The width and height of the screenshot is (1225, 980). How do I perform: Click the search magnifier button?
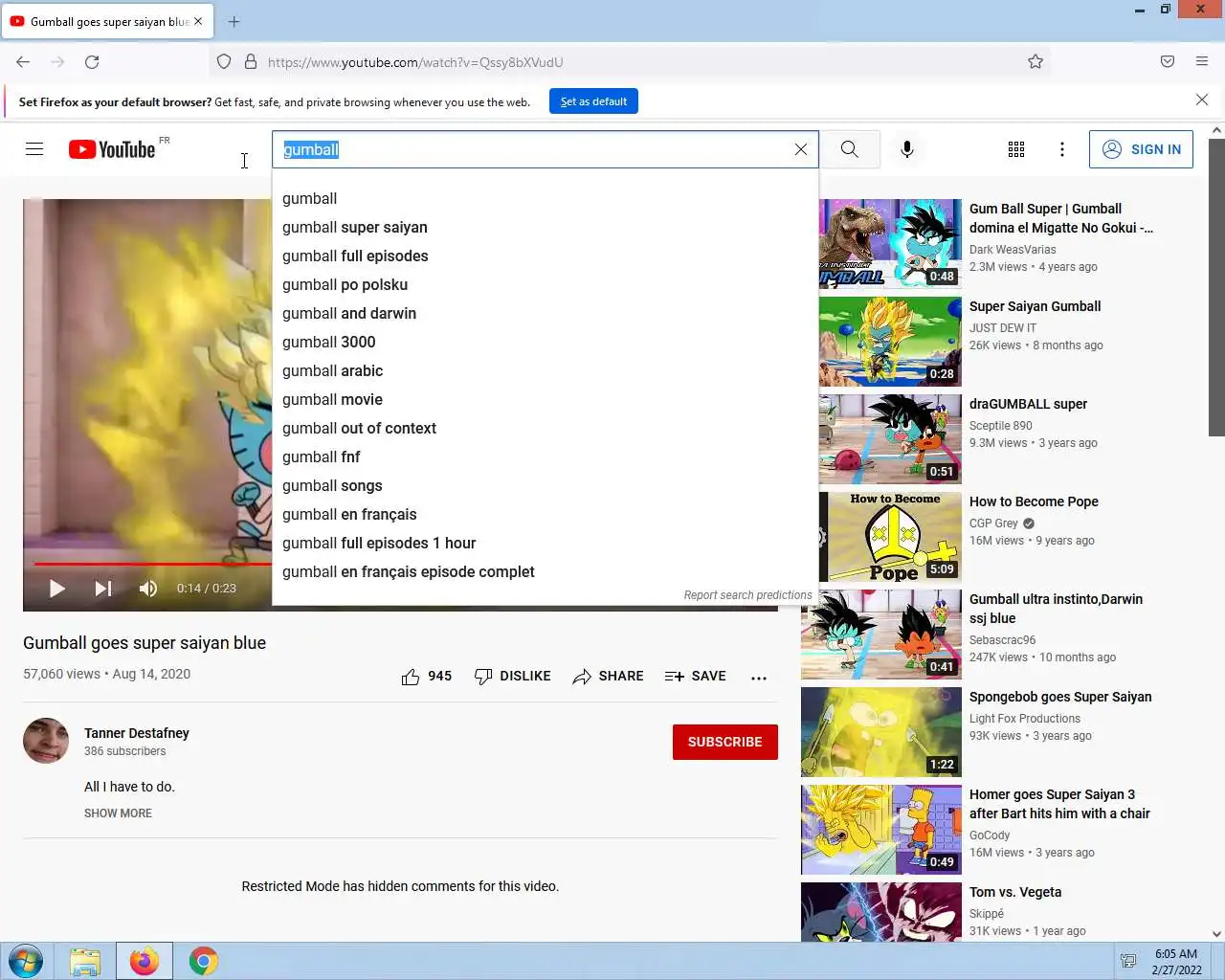pos(850,149)
